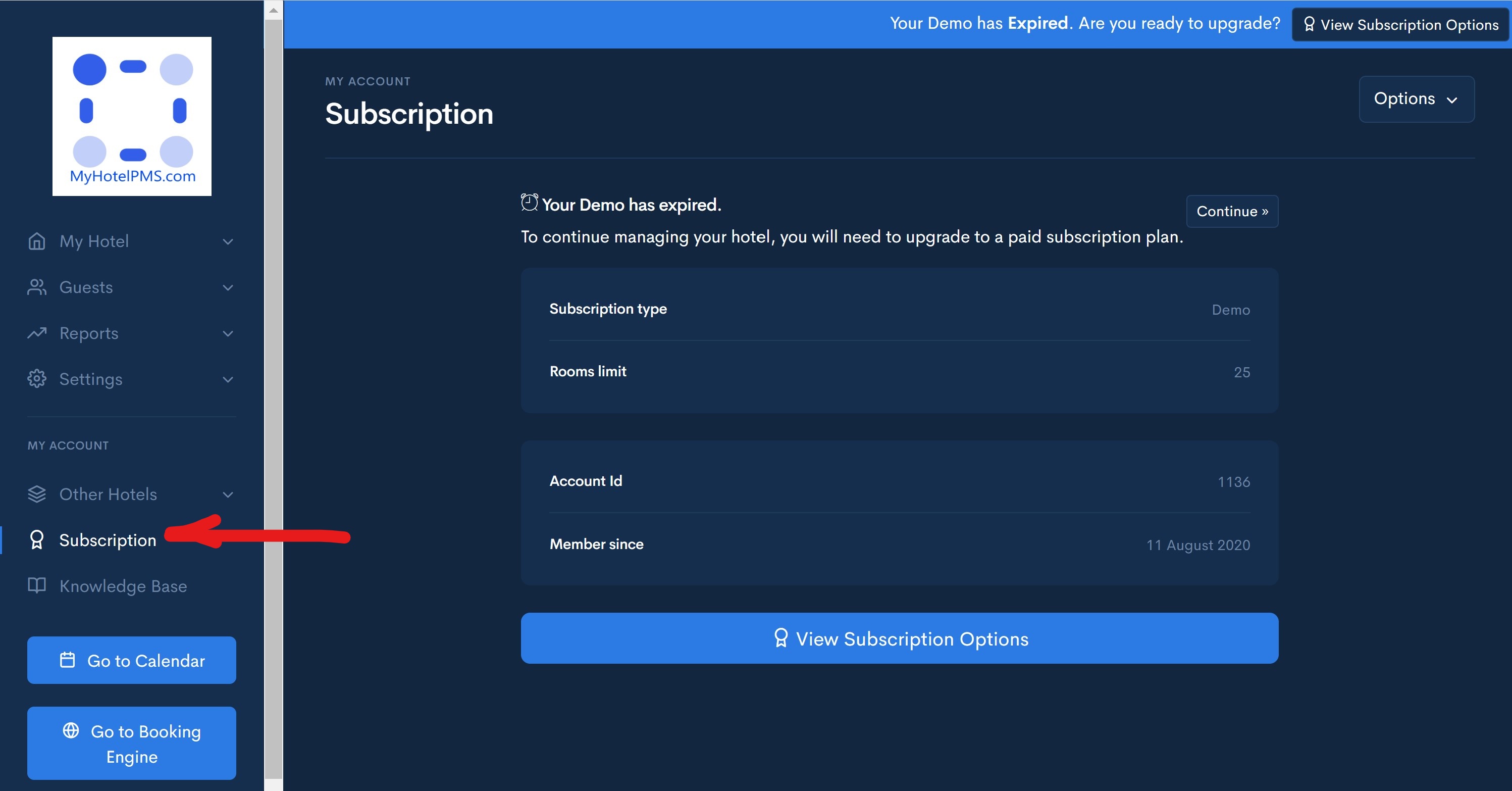This screenshot has height=791, width=1512.
Task: Click the Other Hotels layers icon
Action: tap(37, 494)
